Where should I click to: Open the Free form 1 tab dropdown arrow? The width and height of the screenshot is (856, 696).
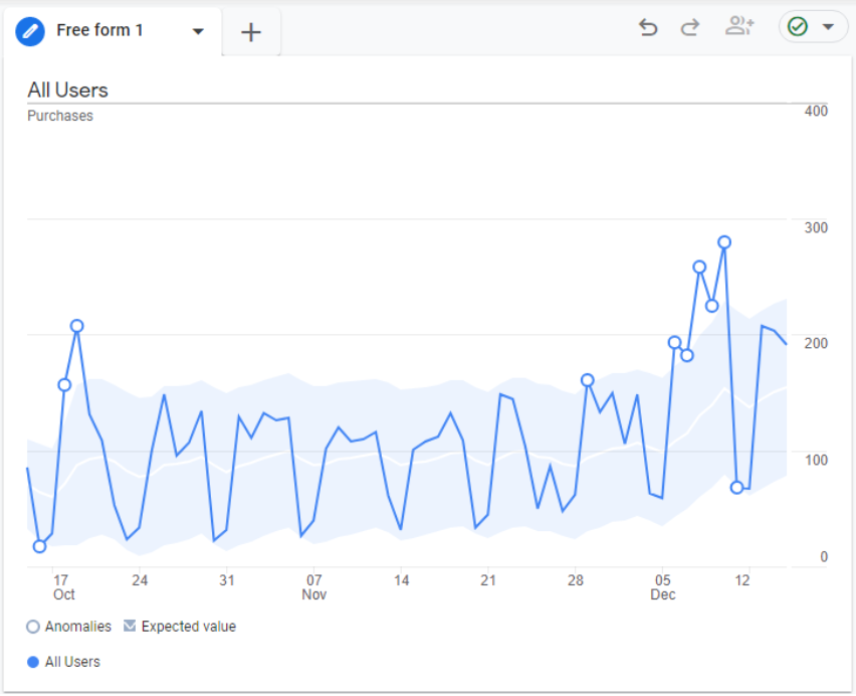coord(198,31)
